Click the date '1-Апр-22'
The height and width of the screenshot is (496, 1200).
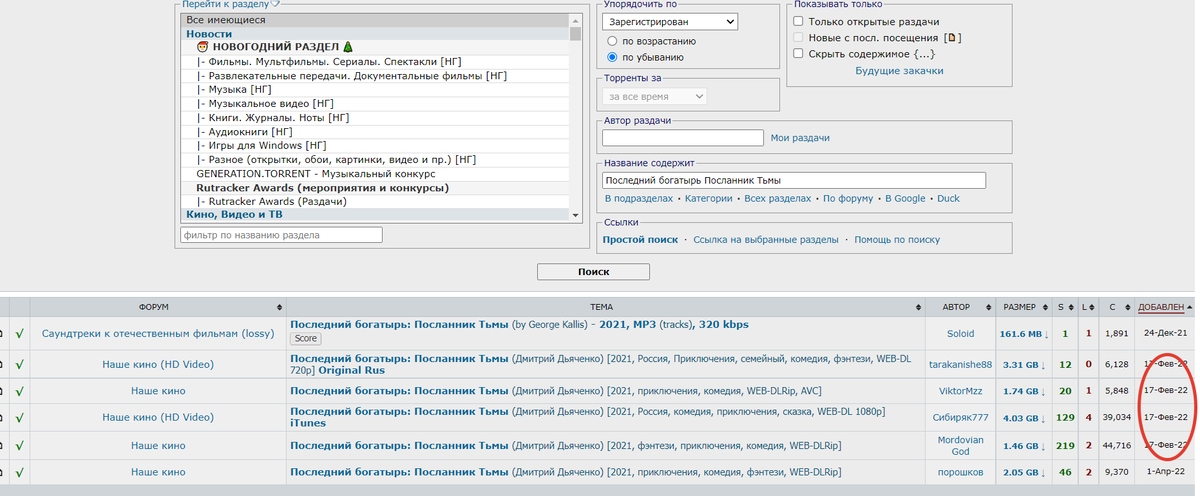tap(1166, 472)
